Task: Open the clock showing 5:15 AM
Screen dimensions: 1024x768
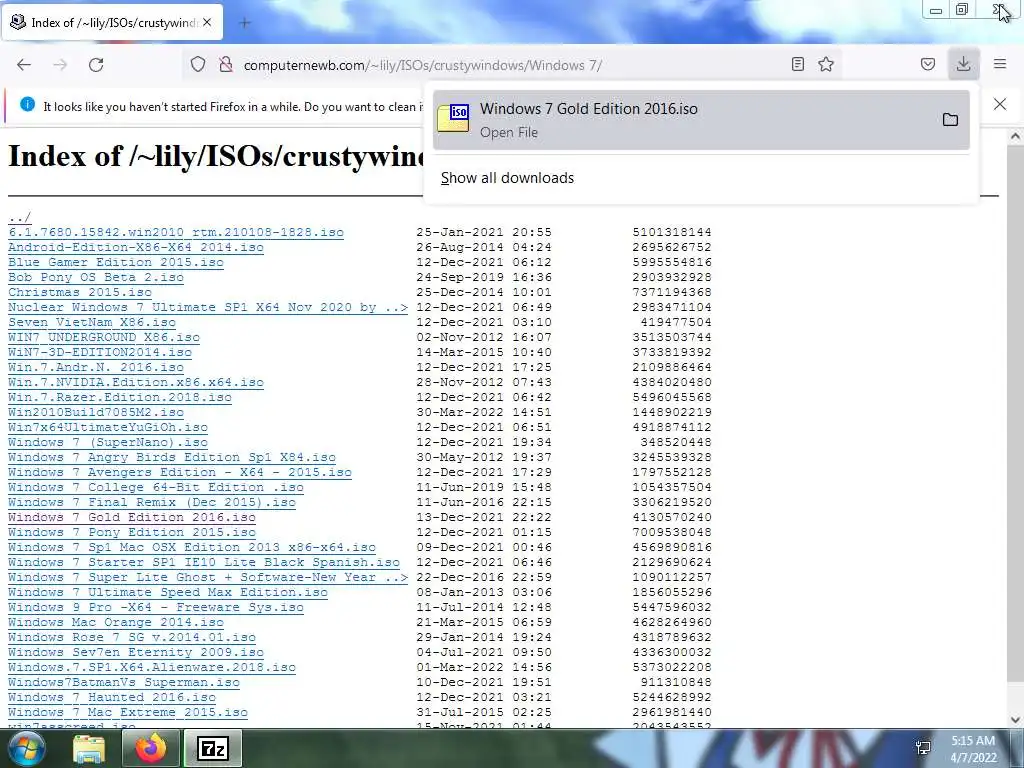Action: [973, 749]
